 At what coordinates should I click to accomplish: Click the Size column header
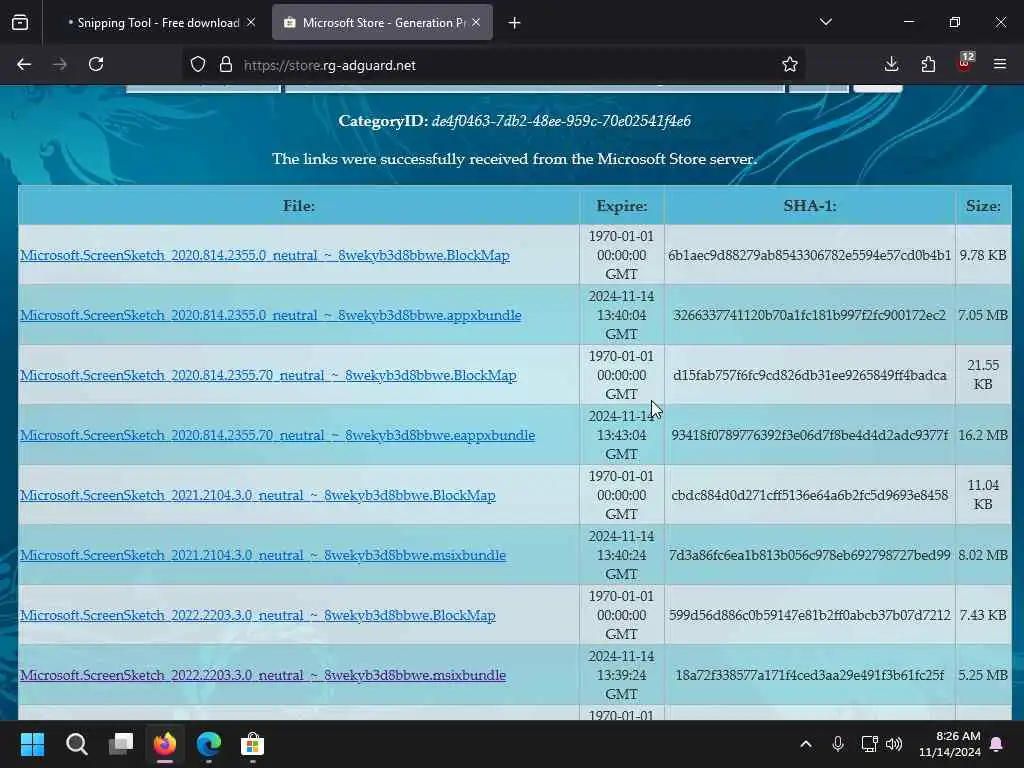coord(983,206)
